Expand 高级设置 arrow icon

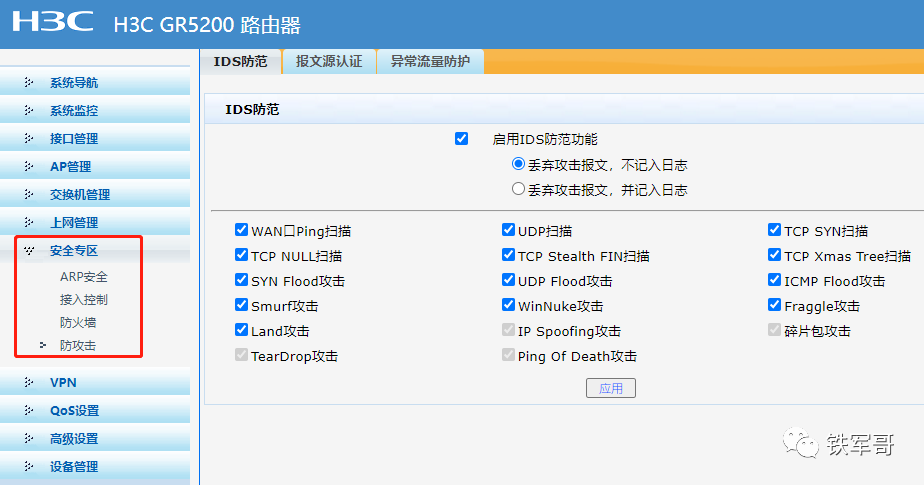tap(28, 438)
